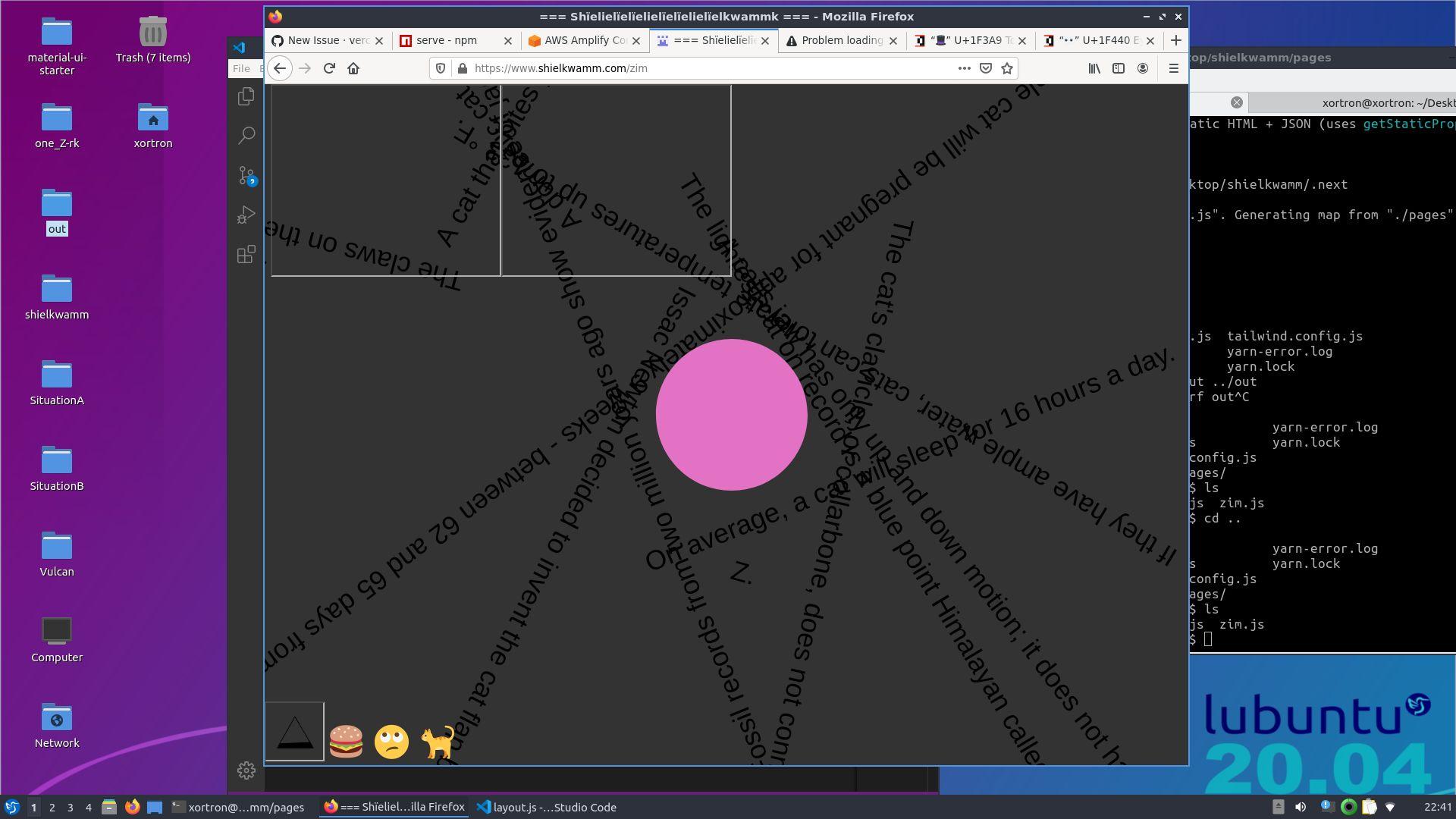Open File menu in VS Code
Image resolution: width=1456 pixels, height=819 pixels.
click(x=241, y=68)
